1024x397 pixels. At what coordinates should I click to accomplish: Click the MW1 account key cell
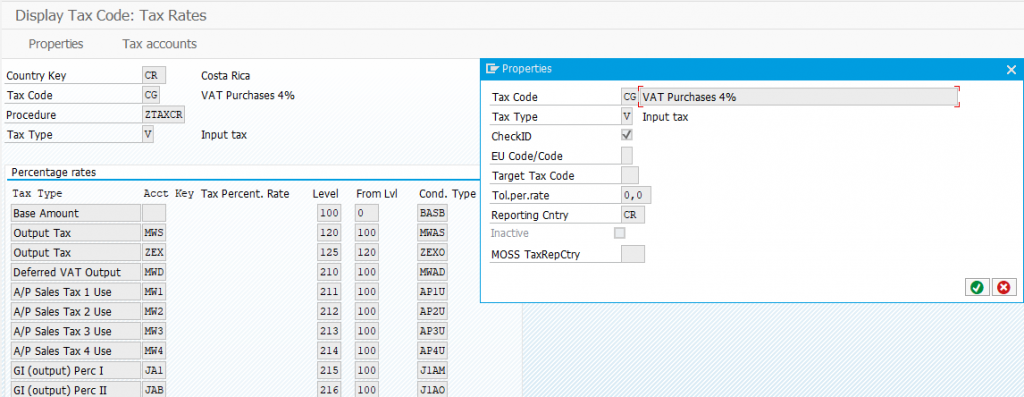154,292
